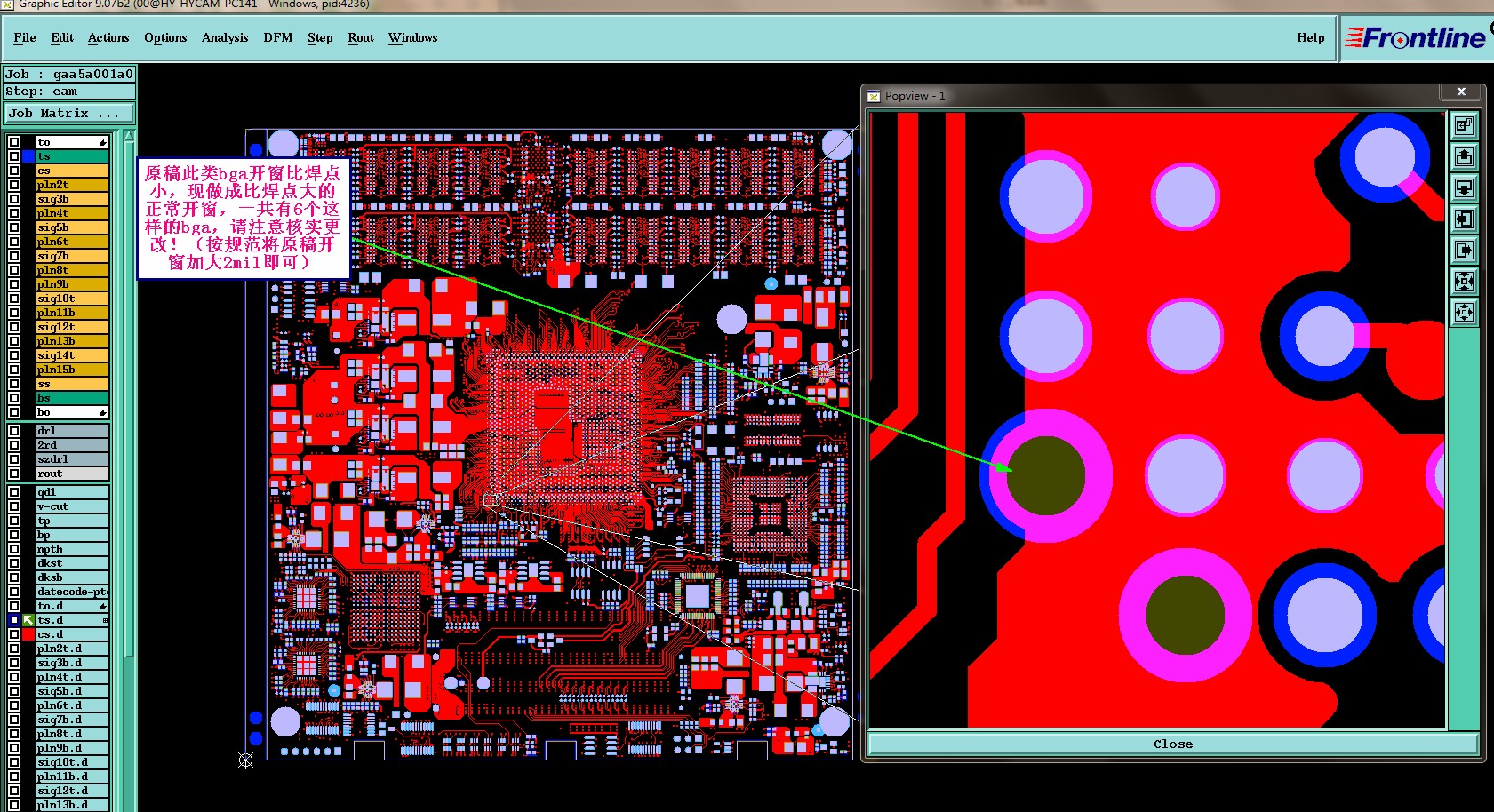Pan the Popview up with arrow icon
Screen dimensions: 1494x812
[x=1464, y=156]
